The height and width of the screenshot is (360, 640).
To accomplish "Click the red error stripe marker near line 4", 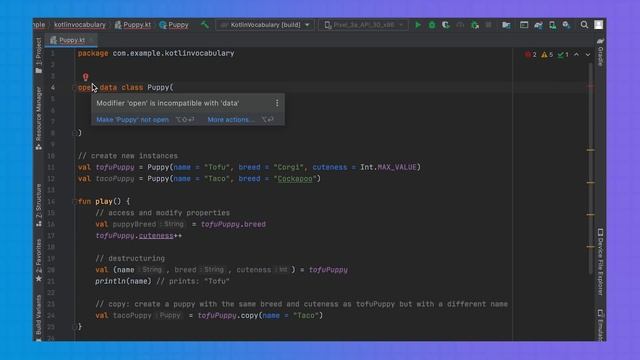I will [x=590, y=86].
